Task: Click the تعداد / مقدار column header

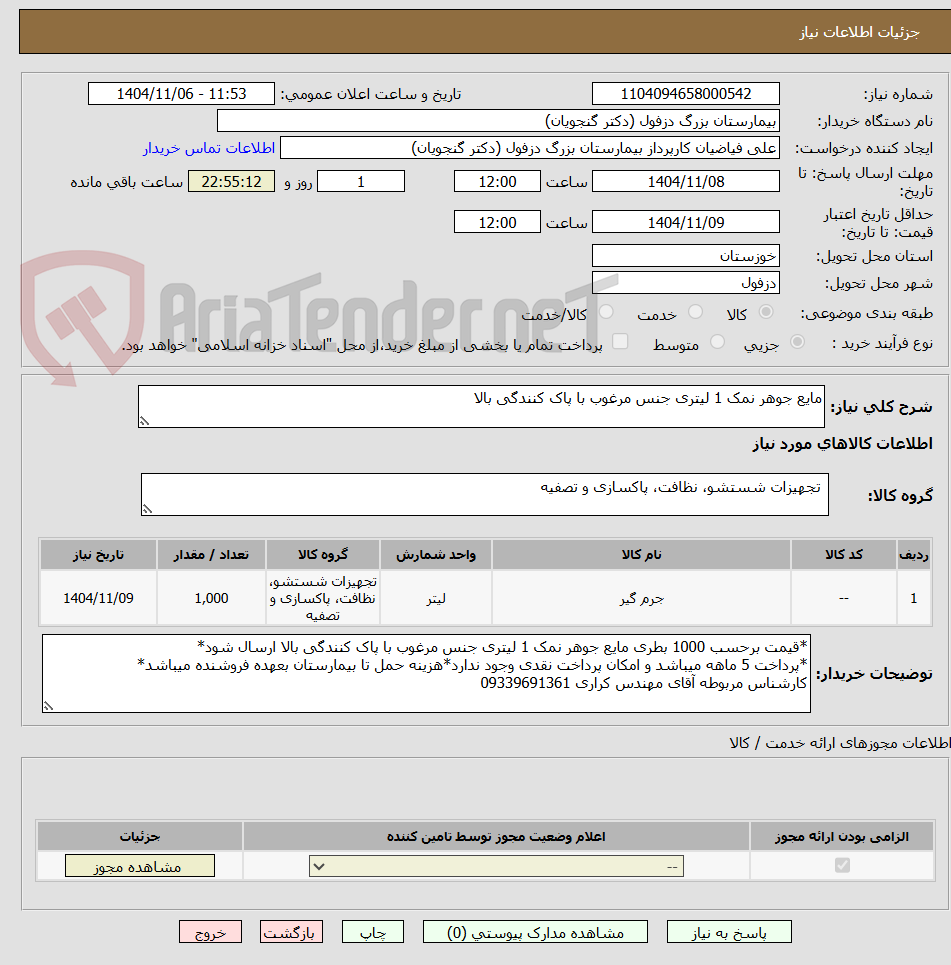Action: point(211,555)
